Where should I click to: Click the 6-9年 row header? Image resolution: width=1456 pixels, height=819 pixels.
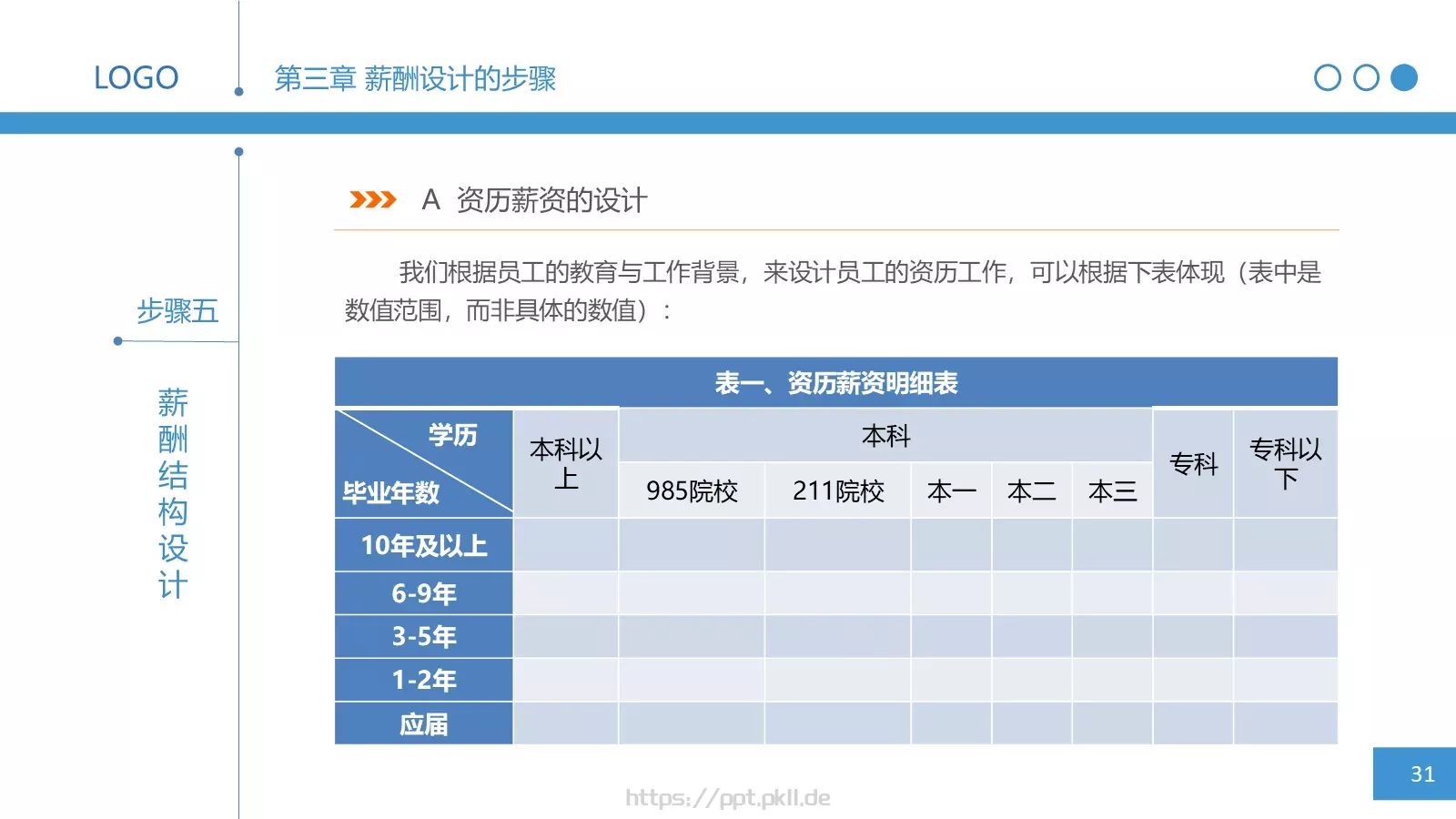pos(424,593)
